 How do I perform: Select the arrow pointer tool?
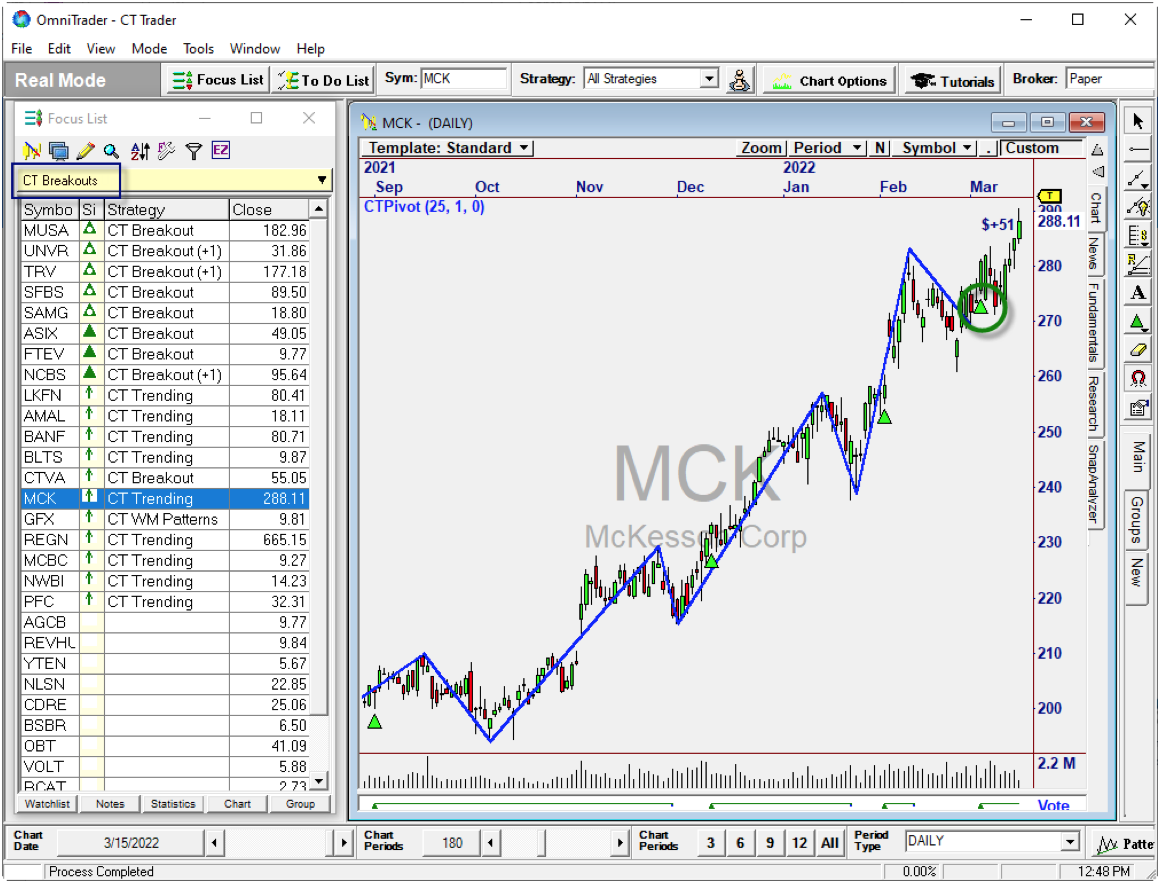[x=1138, y=121]
